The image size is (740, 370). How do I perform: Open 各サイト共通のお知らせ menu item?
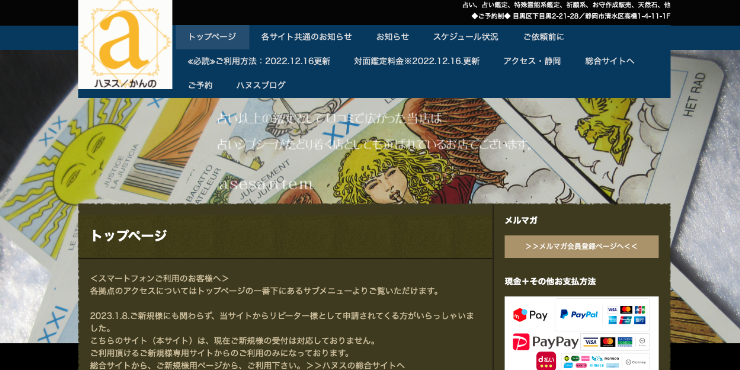coord(306,37)
